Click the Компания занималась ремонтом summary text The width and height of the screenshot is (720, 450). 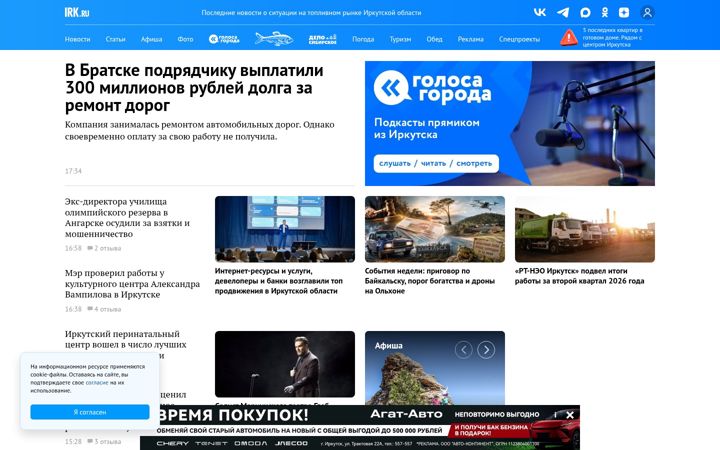tap(199, 130)
